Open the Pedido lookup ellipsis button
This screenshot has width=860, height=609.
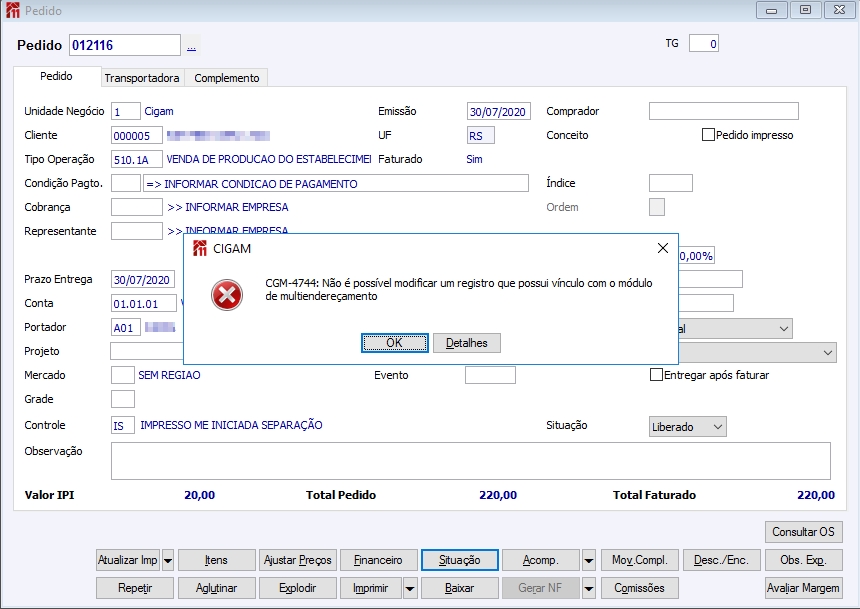192,46
